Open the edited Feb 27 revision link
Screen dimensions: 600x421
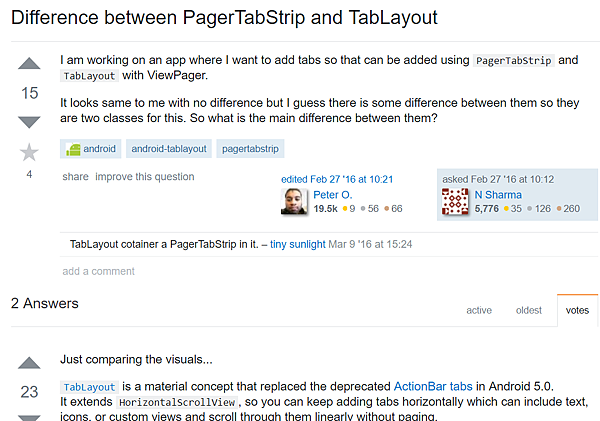337,179
